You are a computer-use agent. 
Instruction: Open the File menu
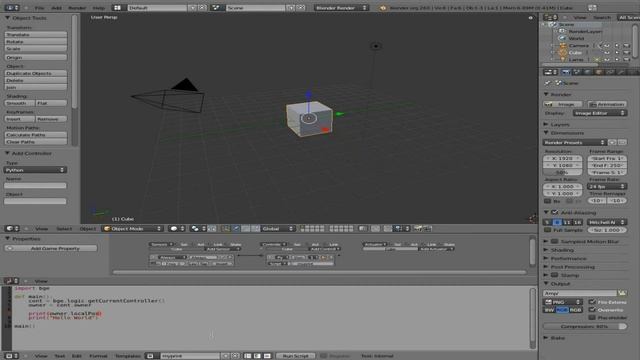tap(39, 8)
